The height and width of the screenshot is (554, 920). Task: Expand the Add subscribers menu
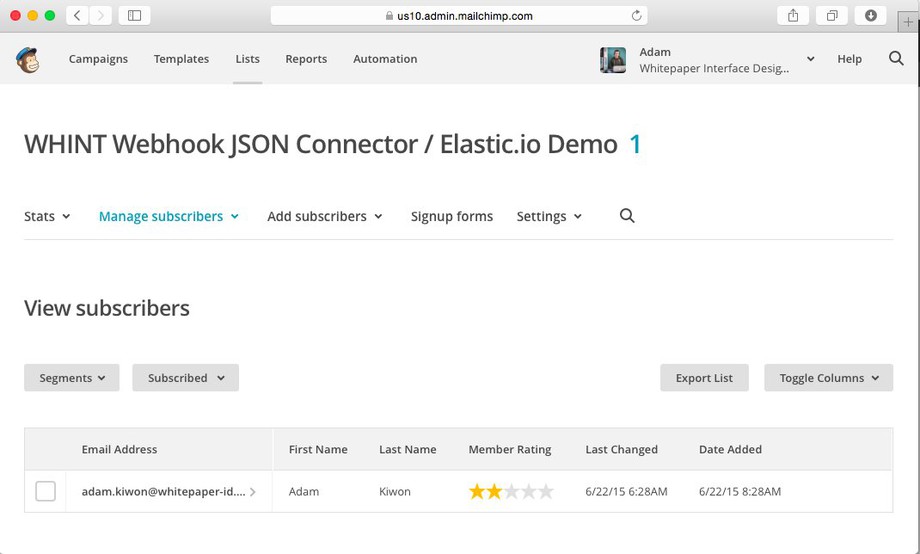[324, 216]
